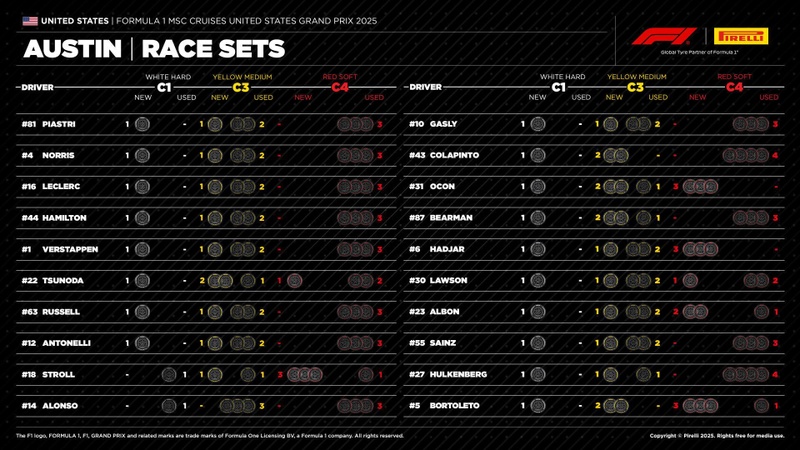The width and height of the screenshot is (800, 450).
Task: Click Gasly's new hard tyre icon
Action: click(x=539, y=124)
